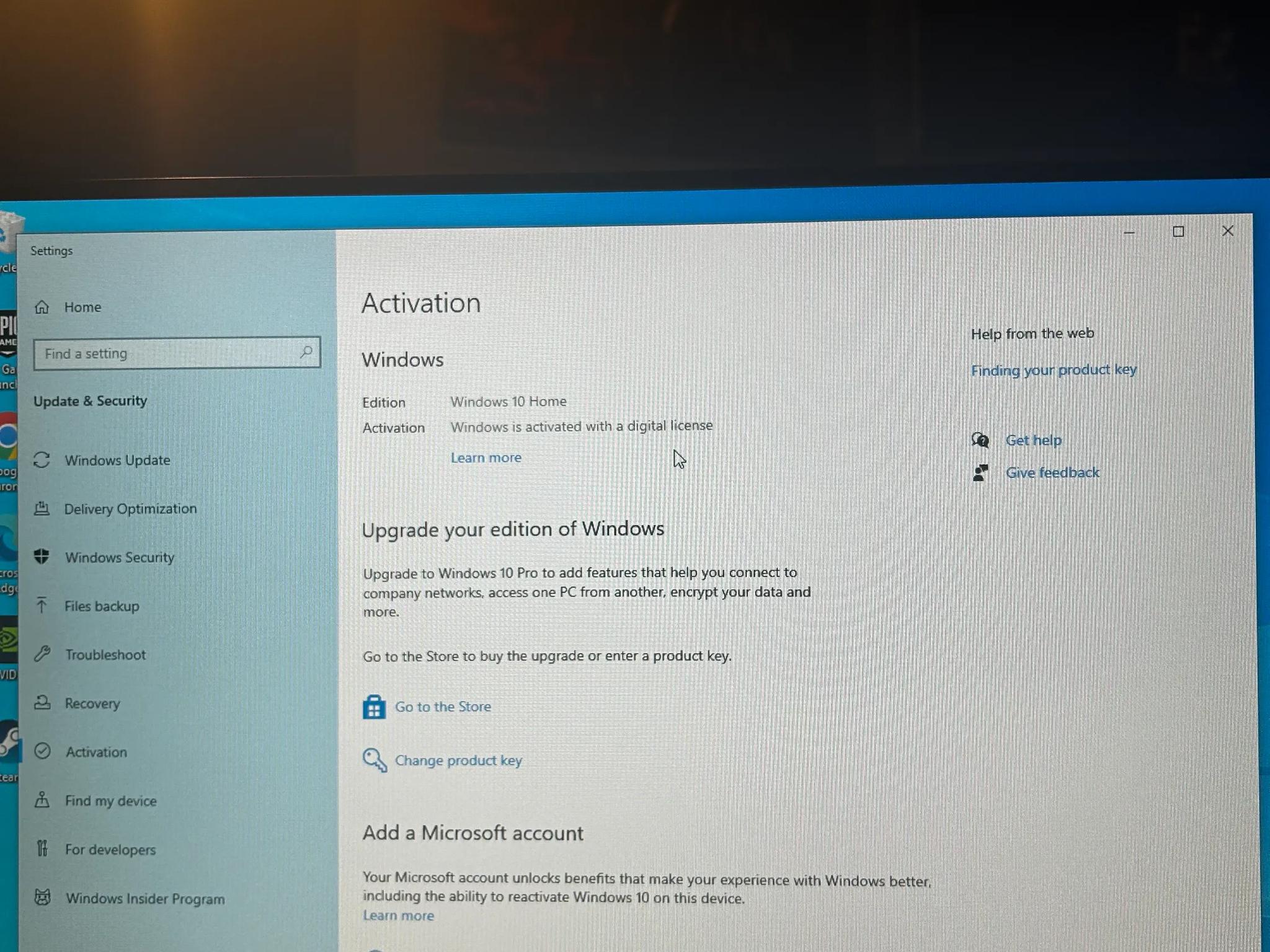The height and width of the screenshot is (952, 1270).
Task: Open Finding your product key link
Action: (1054, 370)
